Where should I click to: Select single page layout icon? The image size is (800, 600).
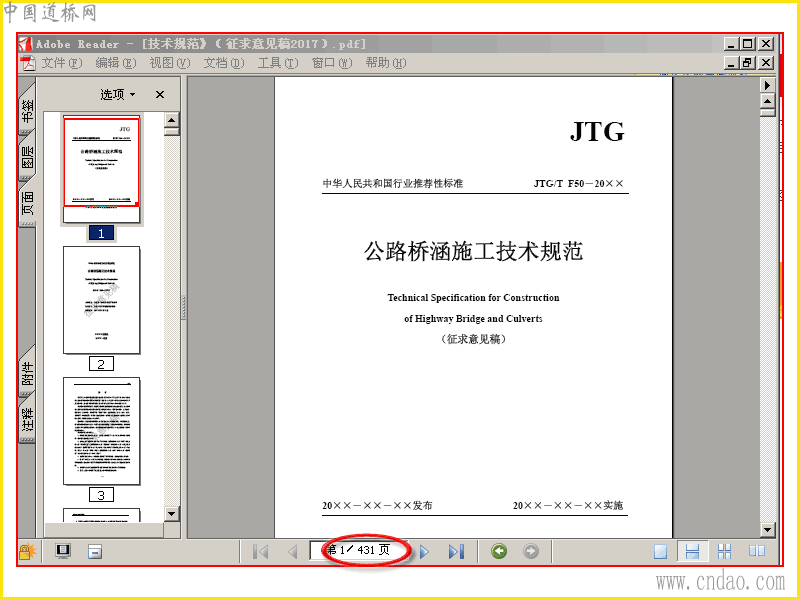point(661,552)
